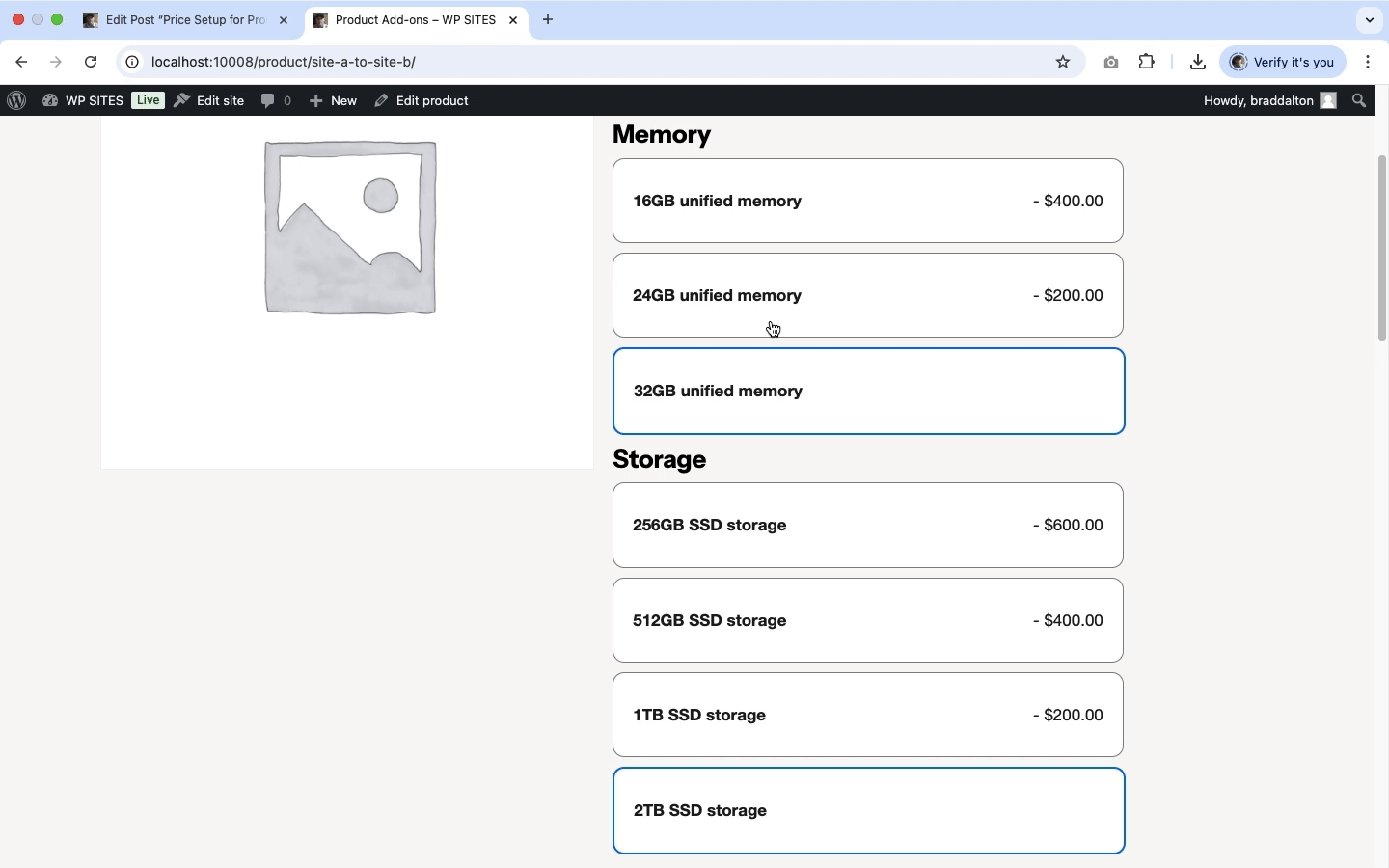
Task: Bookmark this page with the star icon
Action: pyautogui.click(x=1063, y=62)
